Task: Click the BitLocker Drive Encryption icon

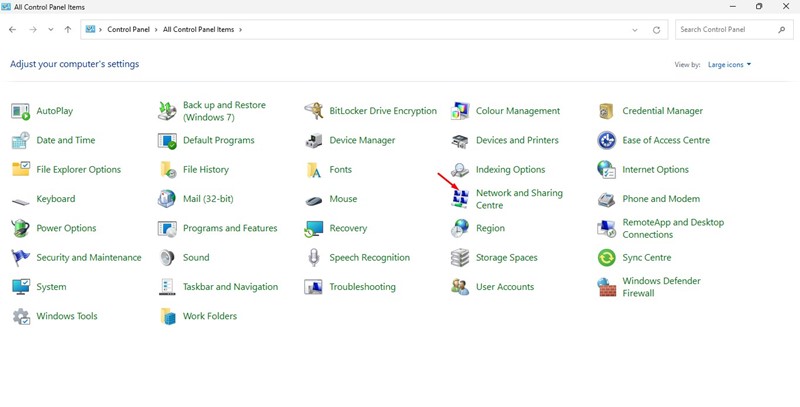Action: [x=314, y=111]
